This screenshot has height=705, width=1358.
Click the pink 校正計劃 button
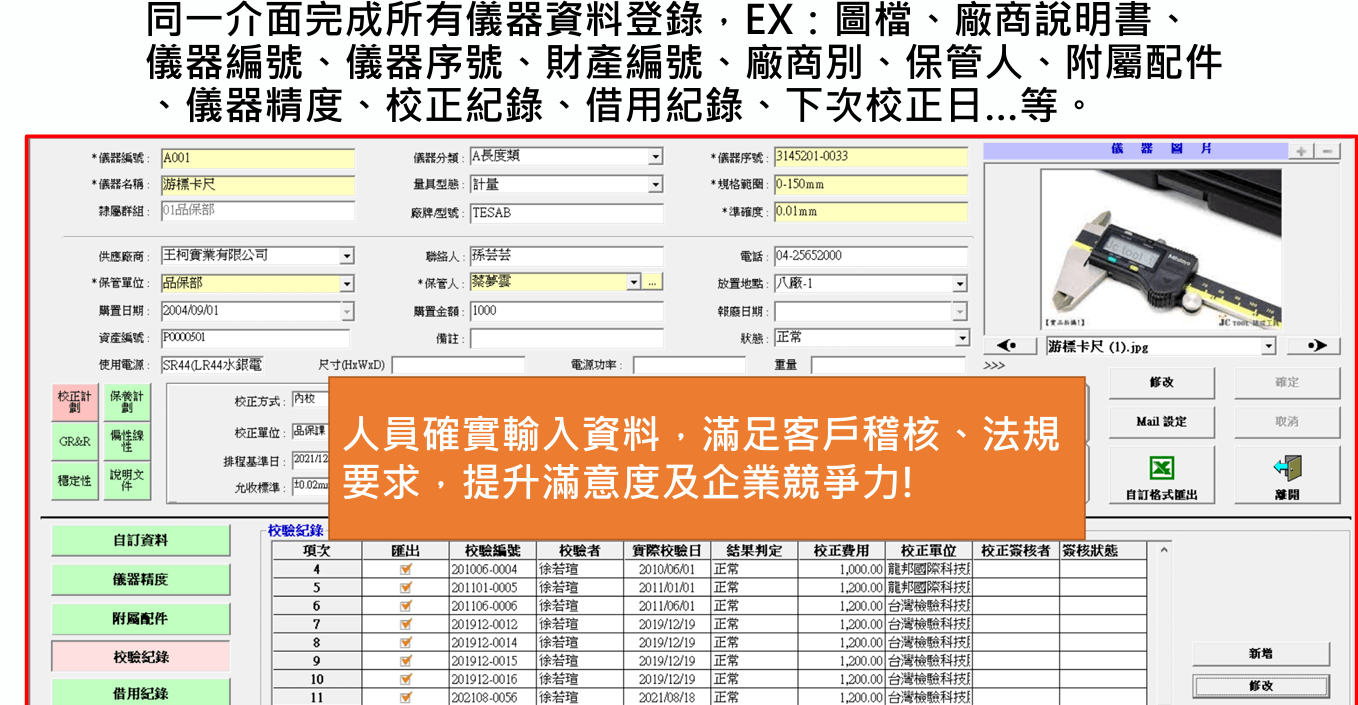74,403
